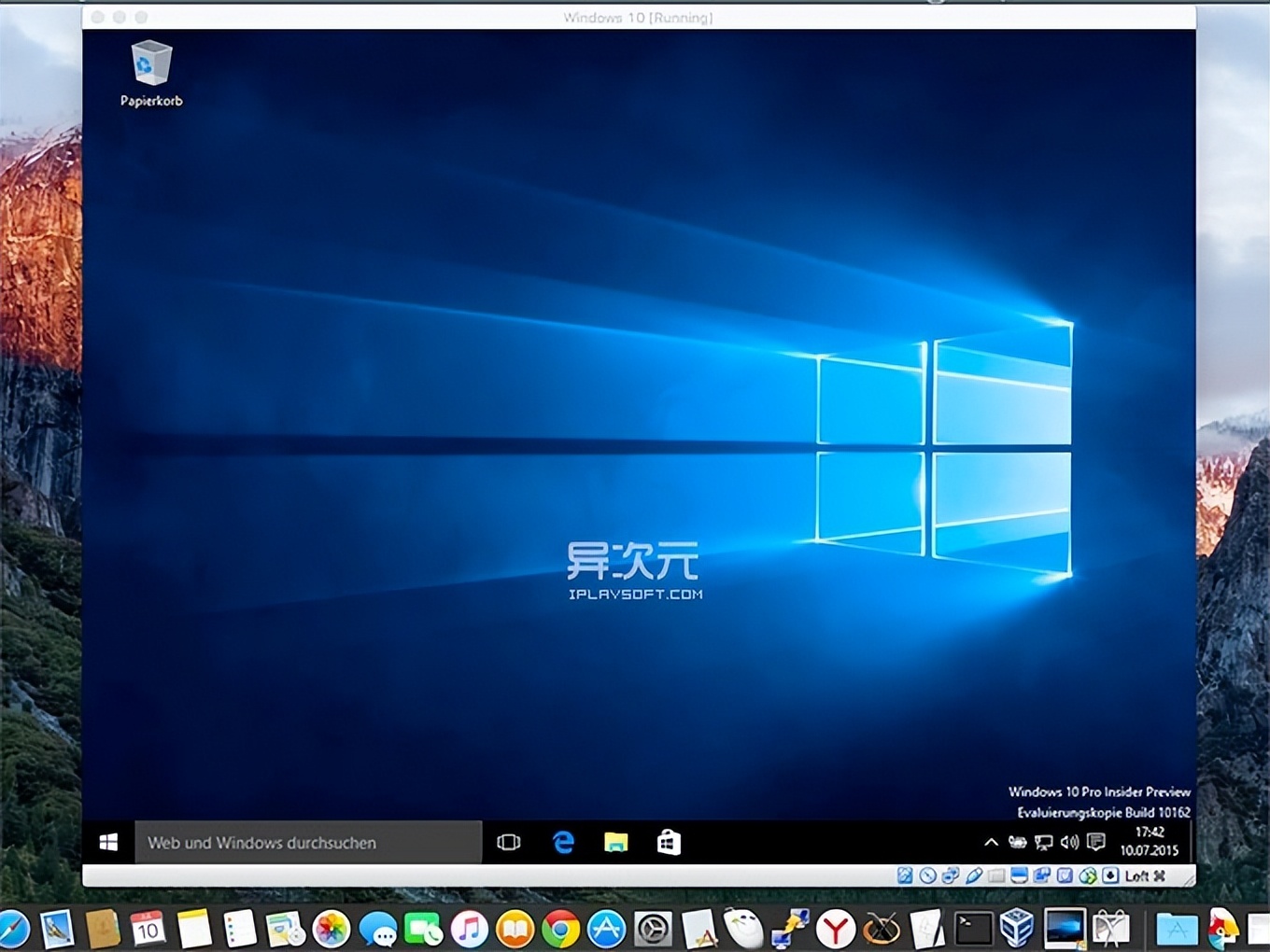Open Microsoft Edge from the taskbar
1270x952 pixels.
tap(563, 842)
